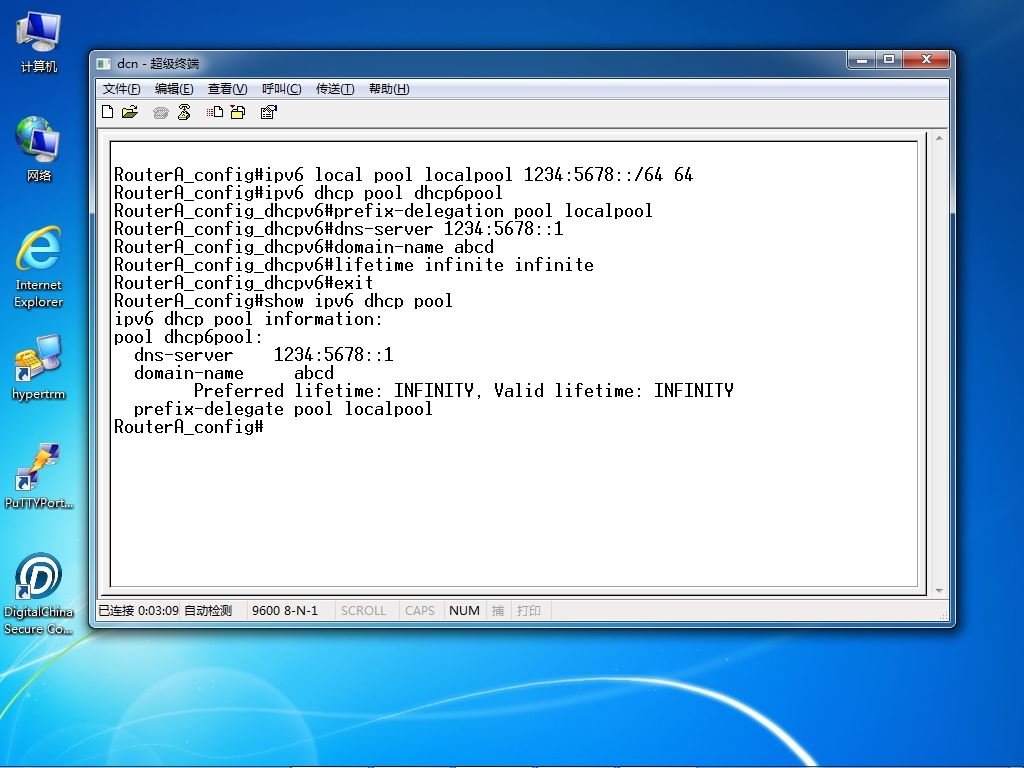
Task: Maximize the dcn terminal window
Action: click(889, 60)
